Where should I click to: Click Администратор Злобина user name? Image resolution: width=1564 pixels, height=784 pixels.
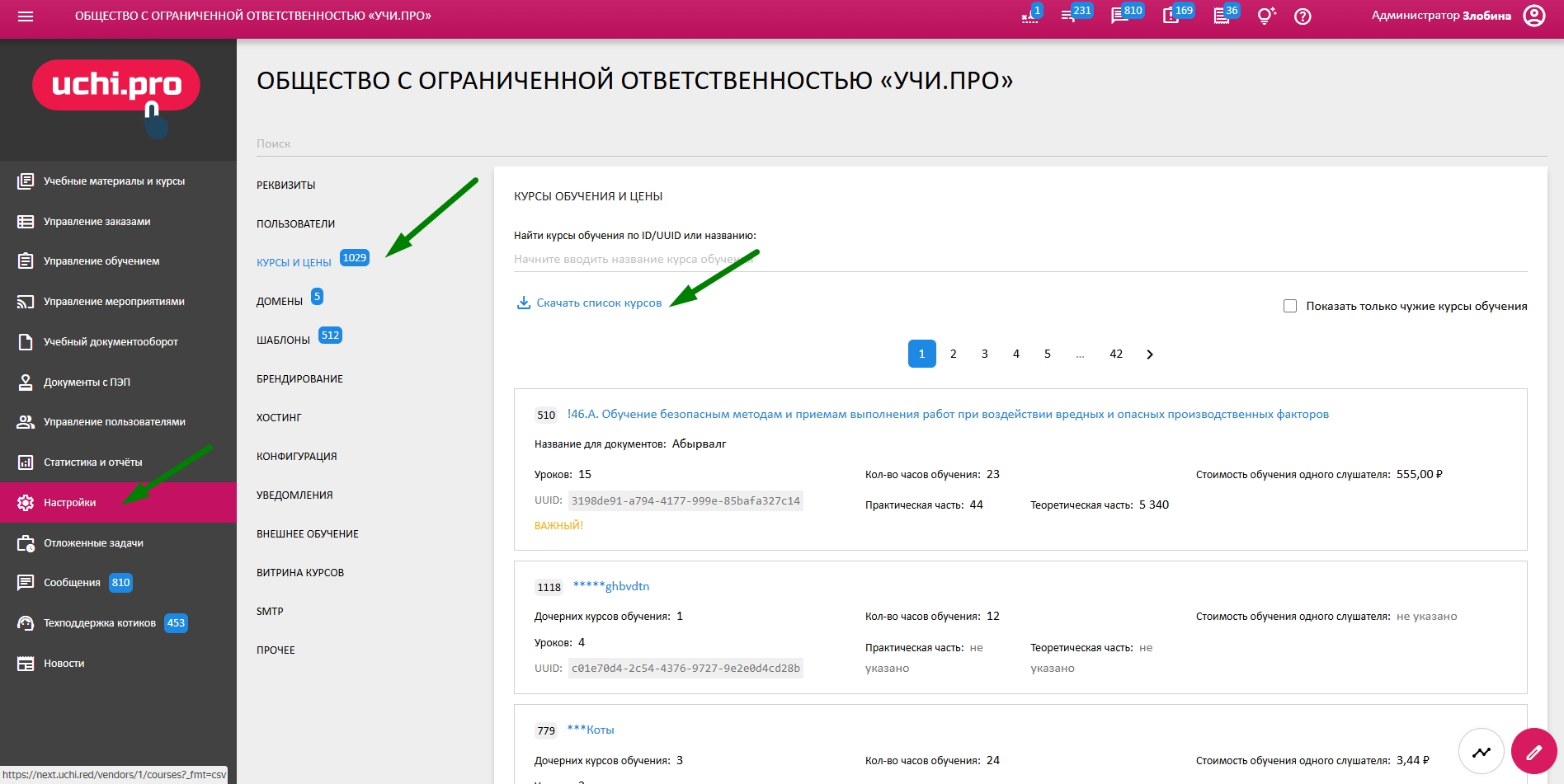tap(1441, 16)
